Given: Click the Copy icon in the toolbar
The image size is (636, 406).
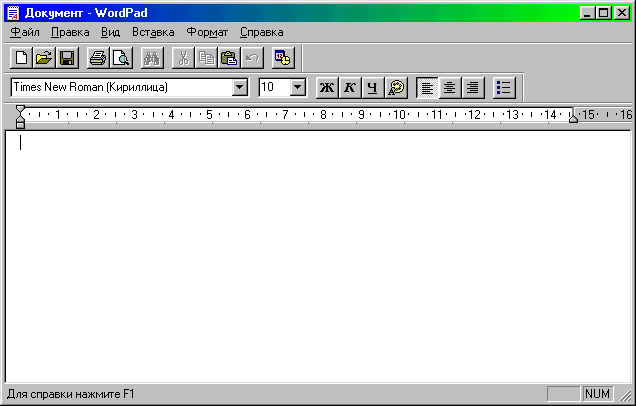Looking at the screenshot, I should (x=206, y=58).
